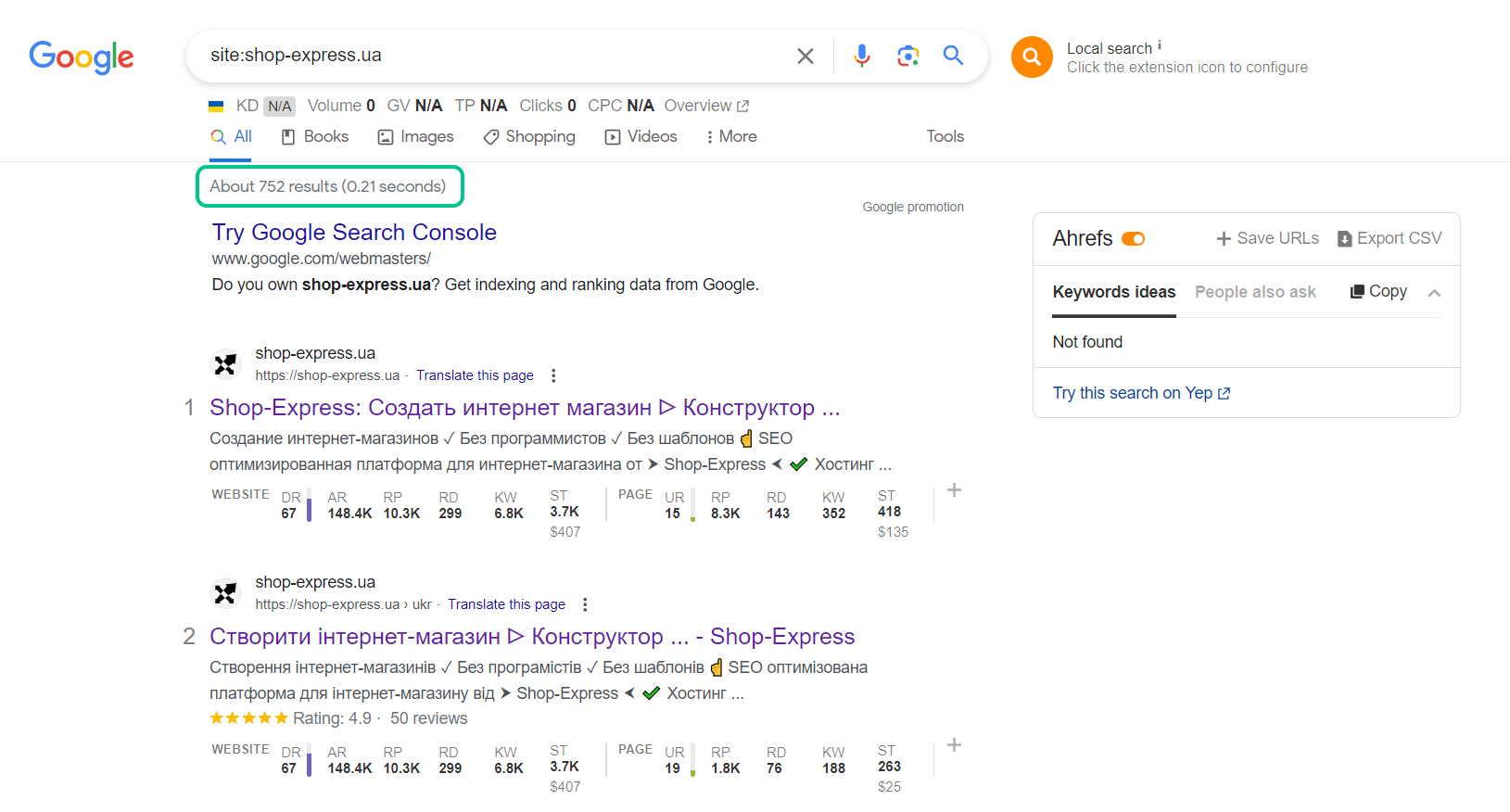Toggle the Ahrefs switch off
This screenshot has height=812, width=1510.
tap(1134, 239)
